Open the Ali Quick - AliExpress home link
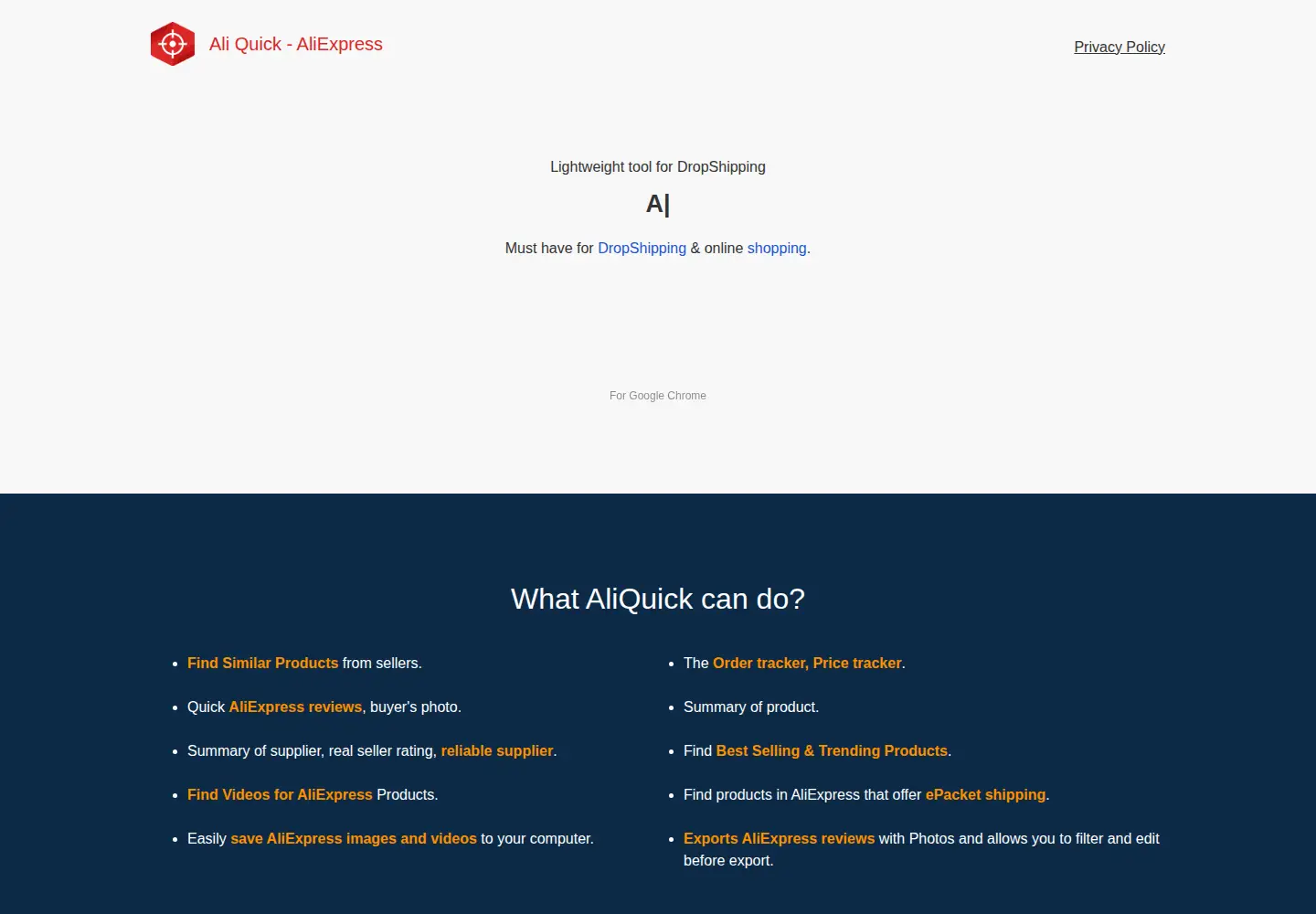The image size is (1316, 914). pyautogui.click(x=295, y=44)
